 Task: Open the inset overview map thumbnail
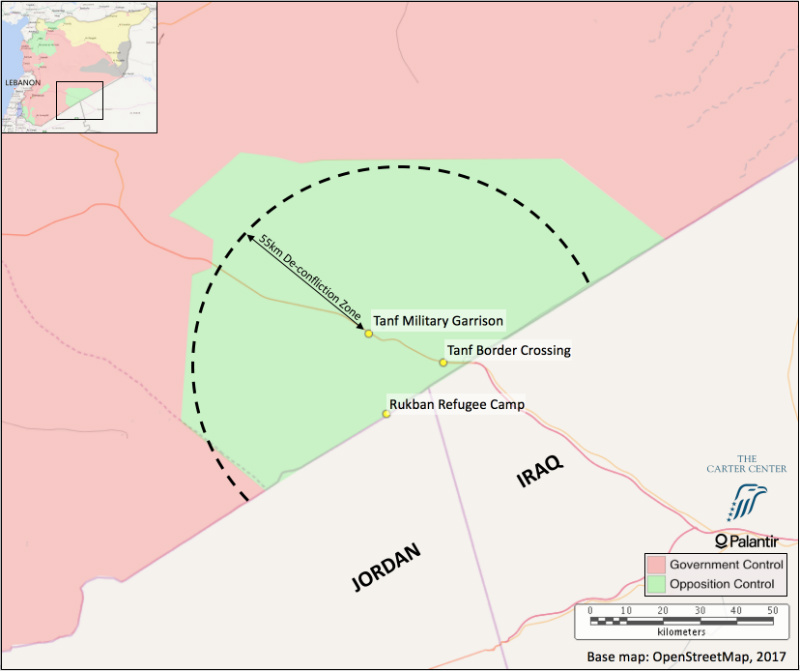coord(80,67)
